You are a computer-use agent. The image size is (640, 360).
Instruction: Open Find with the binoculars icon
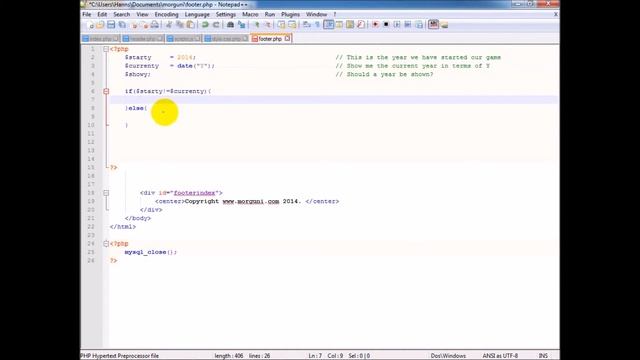[x=230, y=25]
